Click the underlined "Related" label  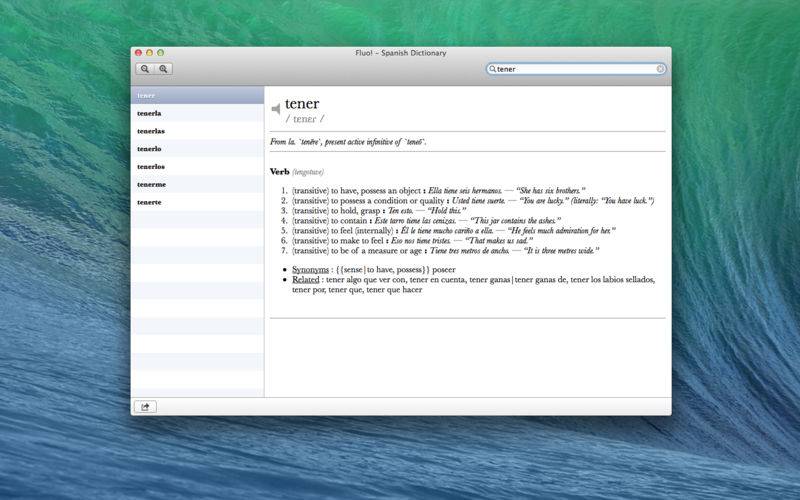306,280
